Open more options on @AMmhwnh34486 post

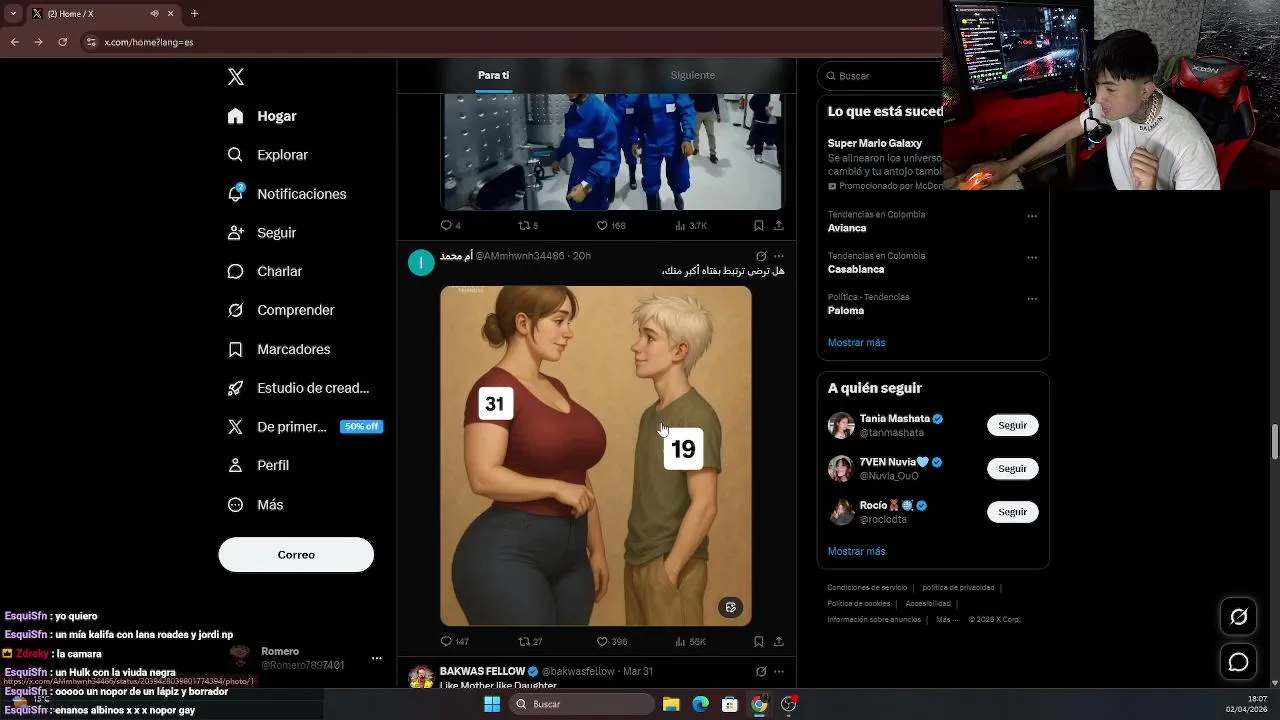pos(779,256)
